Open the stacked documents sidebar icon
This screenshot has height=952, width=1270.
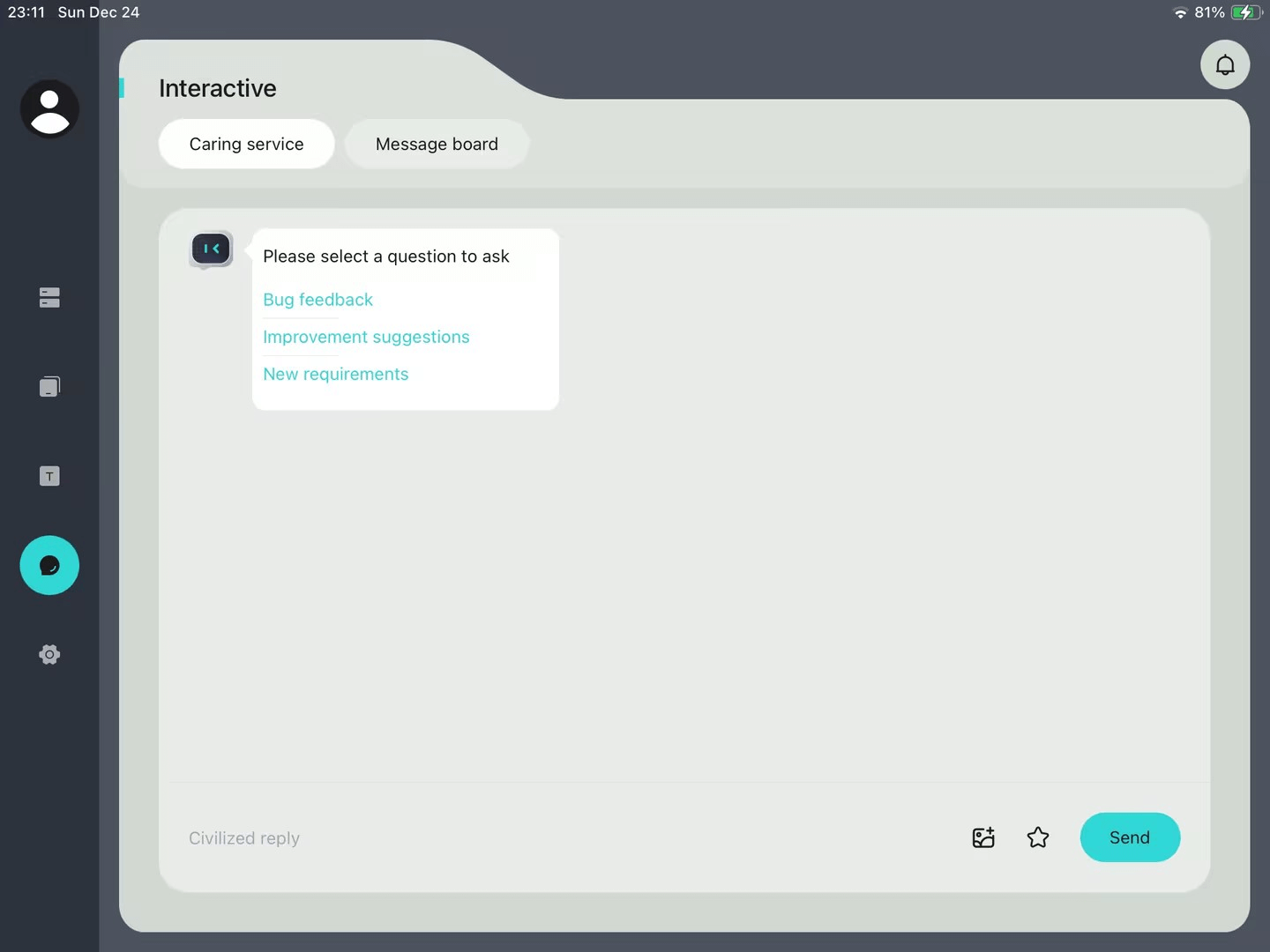(x=49, y=387)
